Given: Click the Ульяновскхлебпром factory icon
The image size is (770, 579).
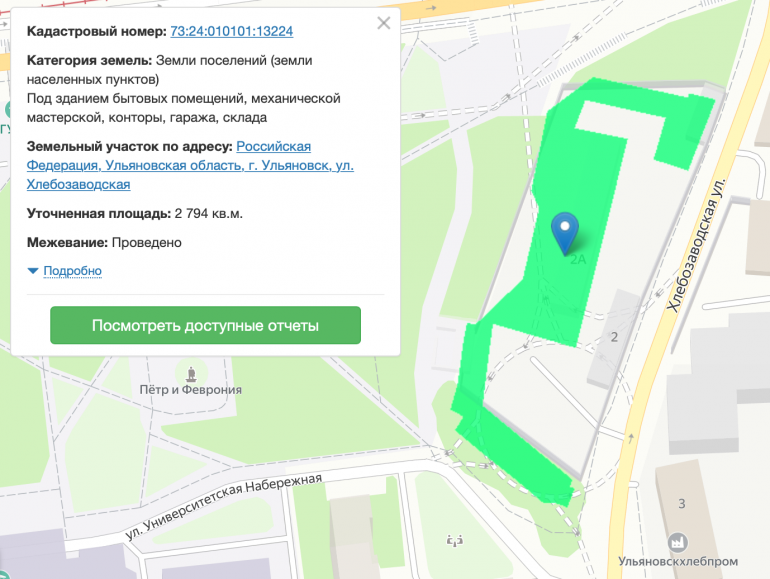Looking at the screenshot, I should coord(677,541).
